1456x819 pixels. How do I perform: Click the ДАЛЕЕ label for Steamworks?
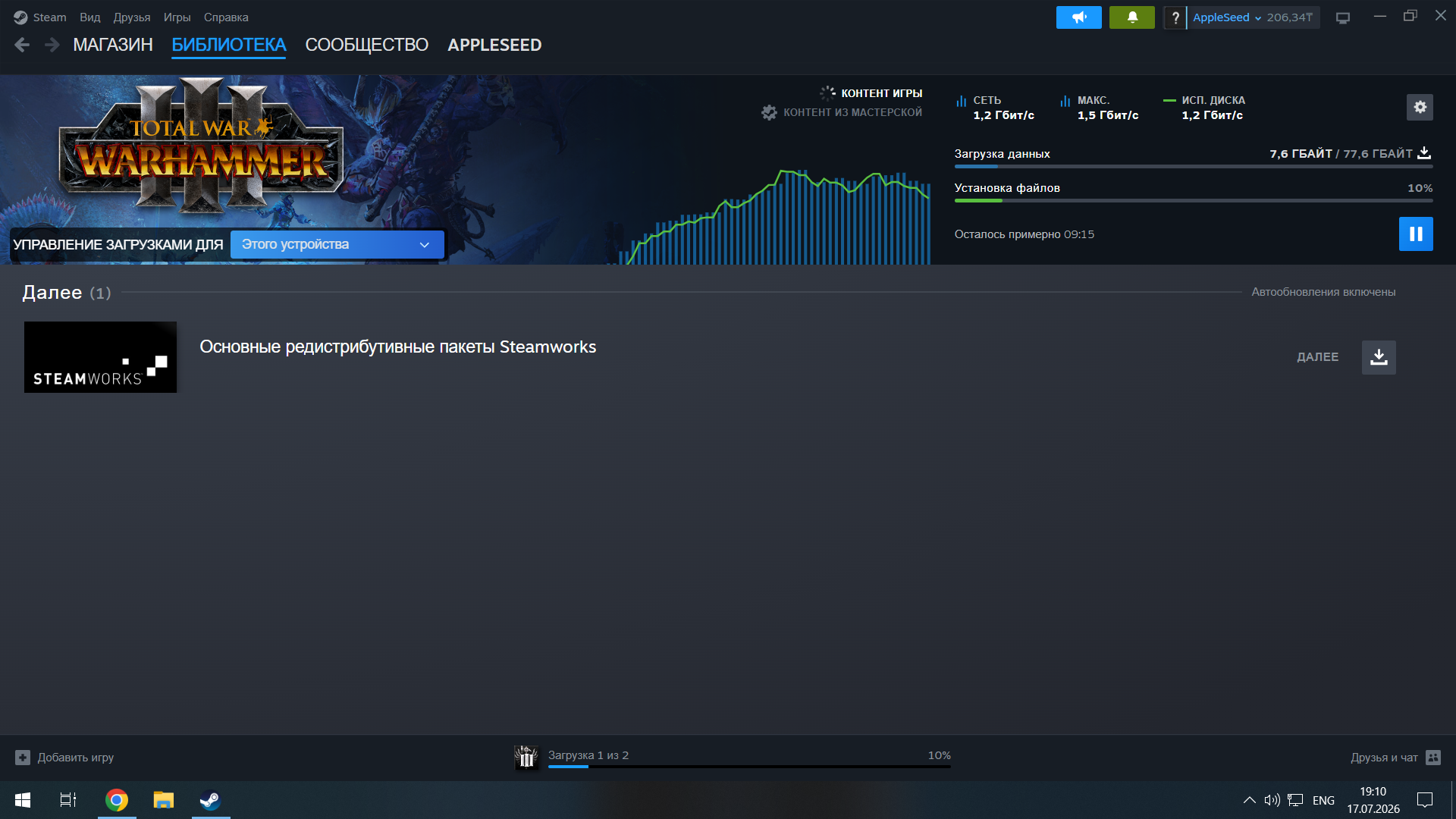click(x=1317, y=357)
